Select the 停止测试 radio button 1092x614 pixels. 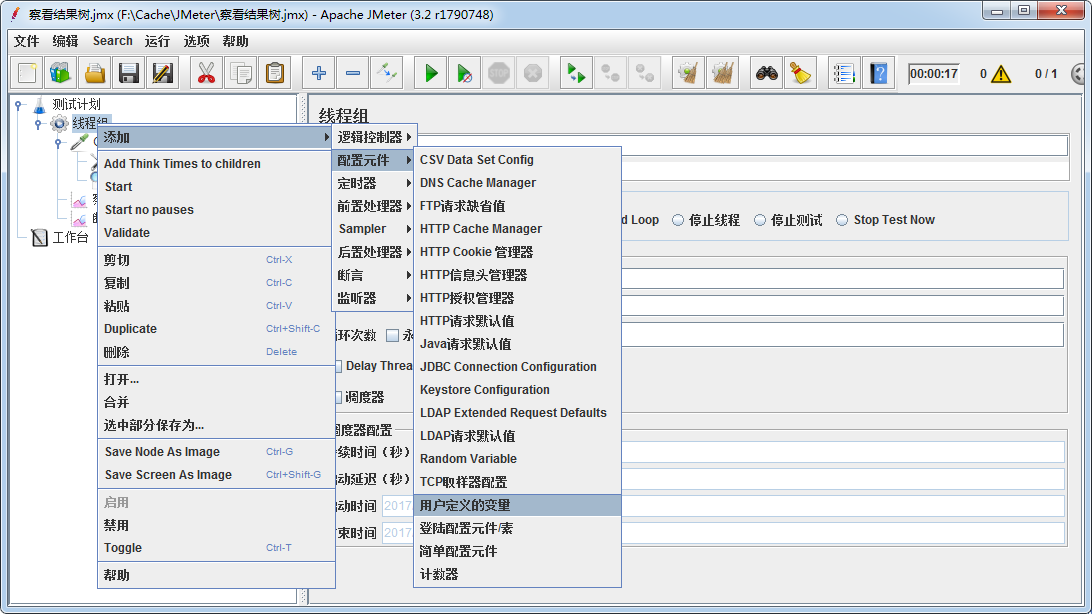point(760,220)
